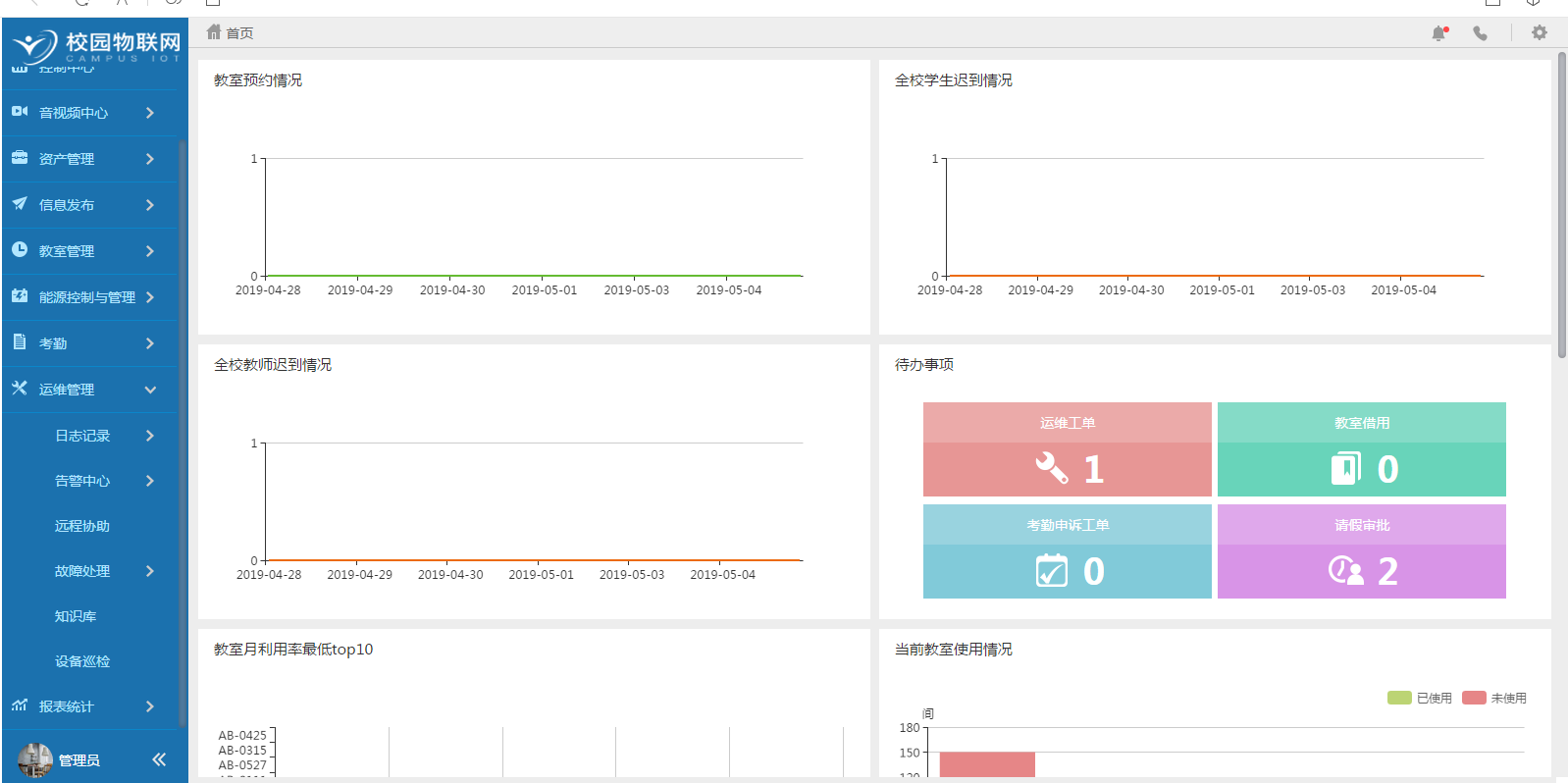The image size is (1568, 783).
Task: Select 知识库 in the sidebar
Action: point(76,616)
